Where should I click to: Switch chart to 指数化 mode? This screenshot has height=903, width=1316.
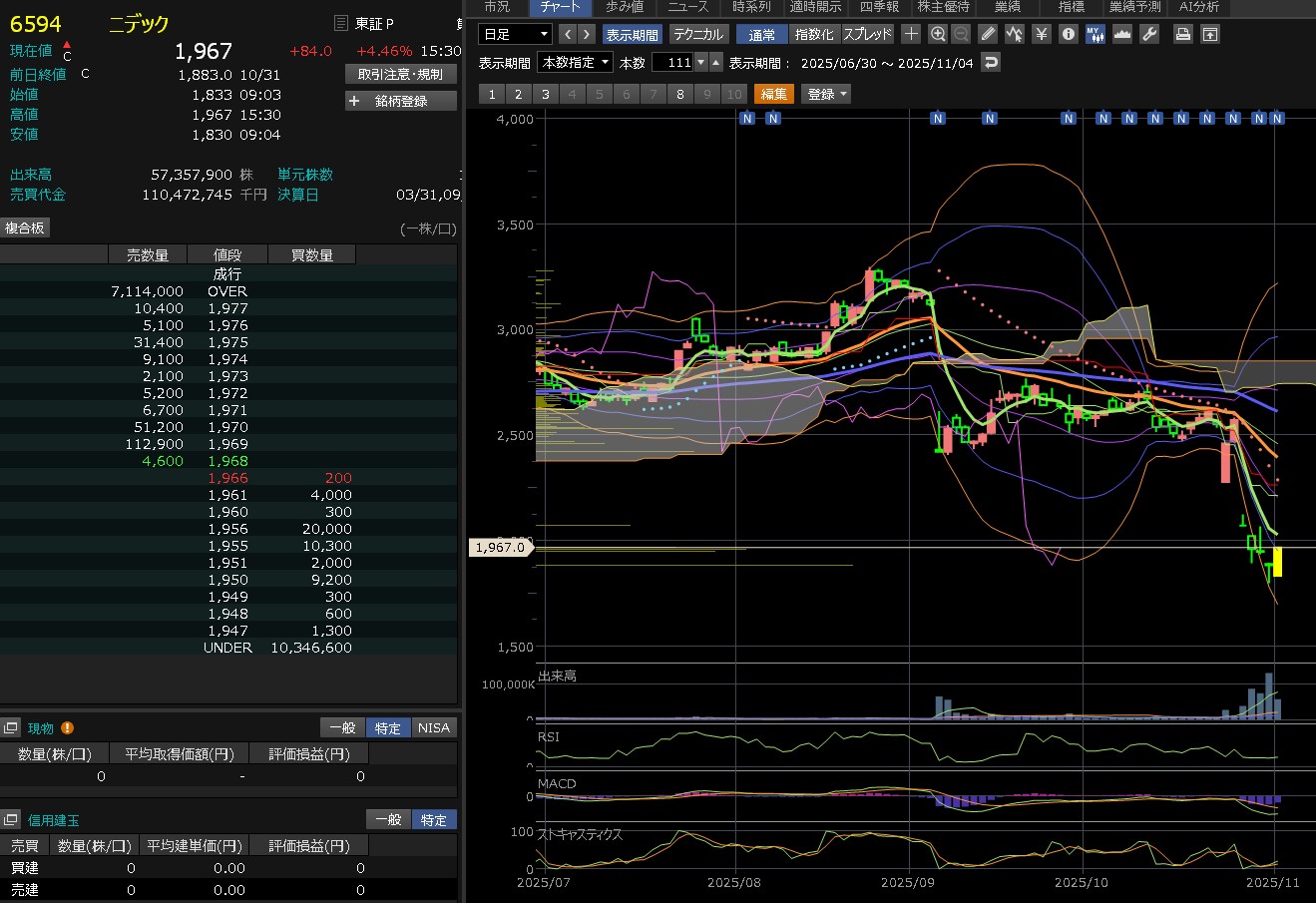click(814, 34)
